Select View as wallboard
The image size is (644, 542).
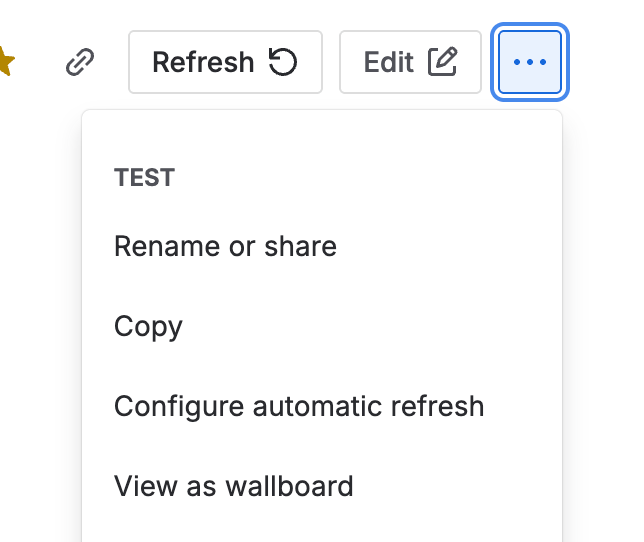click(233, 487)
